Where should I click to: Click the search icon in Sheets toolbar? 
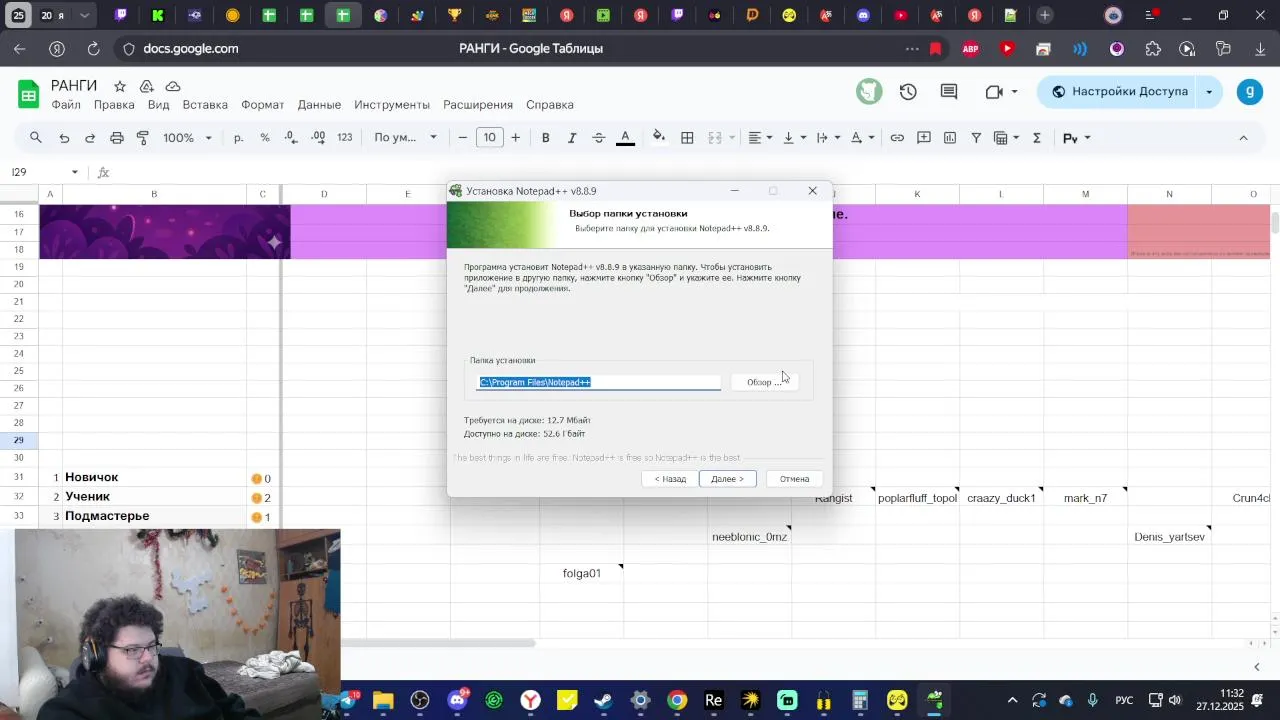coord(36,138)
